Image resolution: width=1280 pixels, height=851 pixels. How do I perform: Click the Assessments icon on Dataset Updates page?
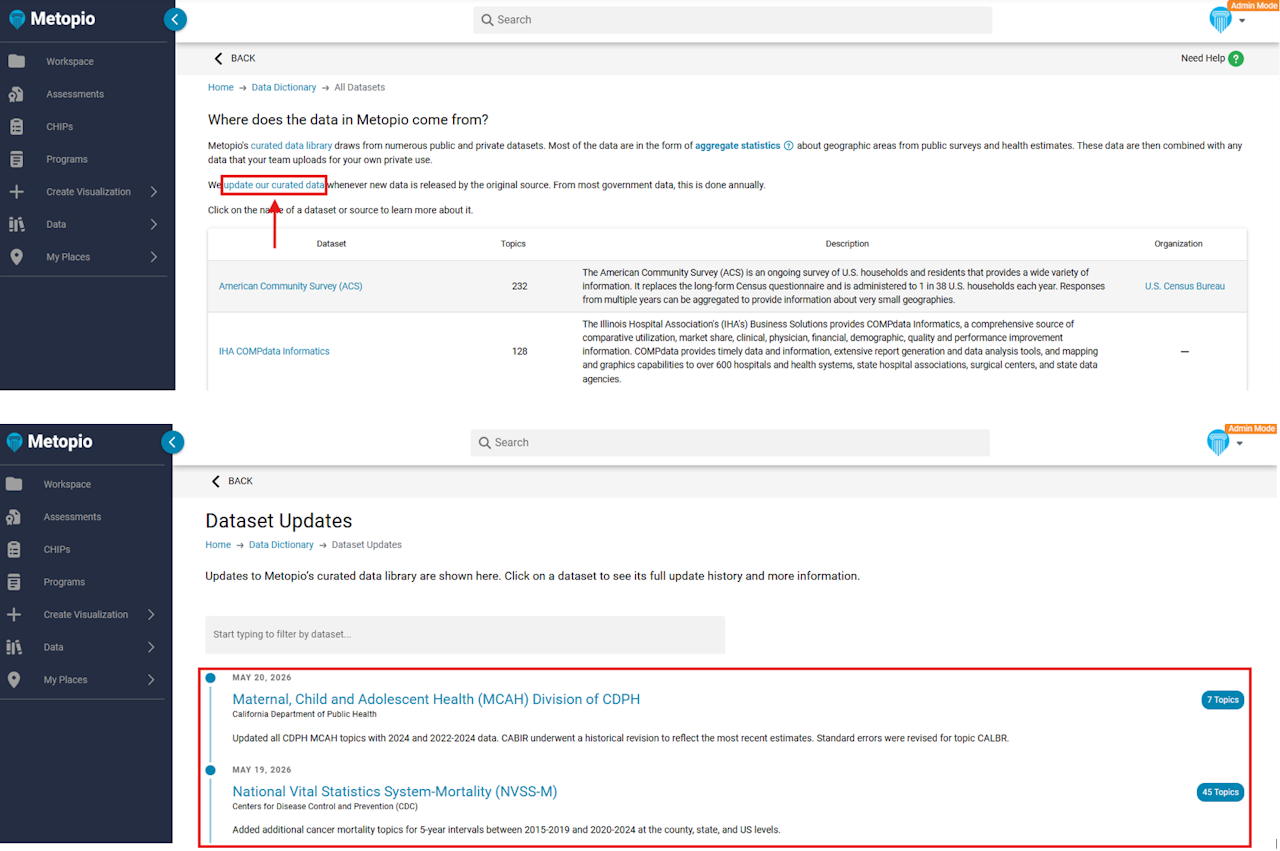tap(14, 517)
